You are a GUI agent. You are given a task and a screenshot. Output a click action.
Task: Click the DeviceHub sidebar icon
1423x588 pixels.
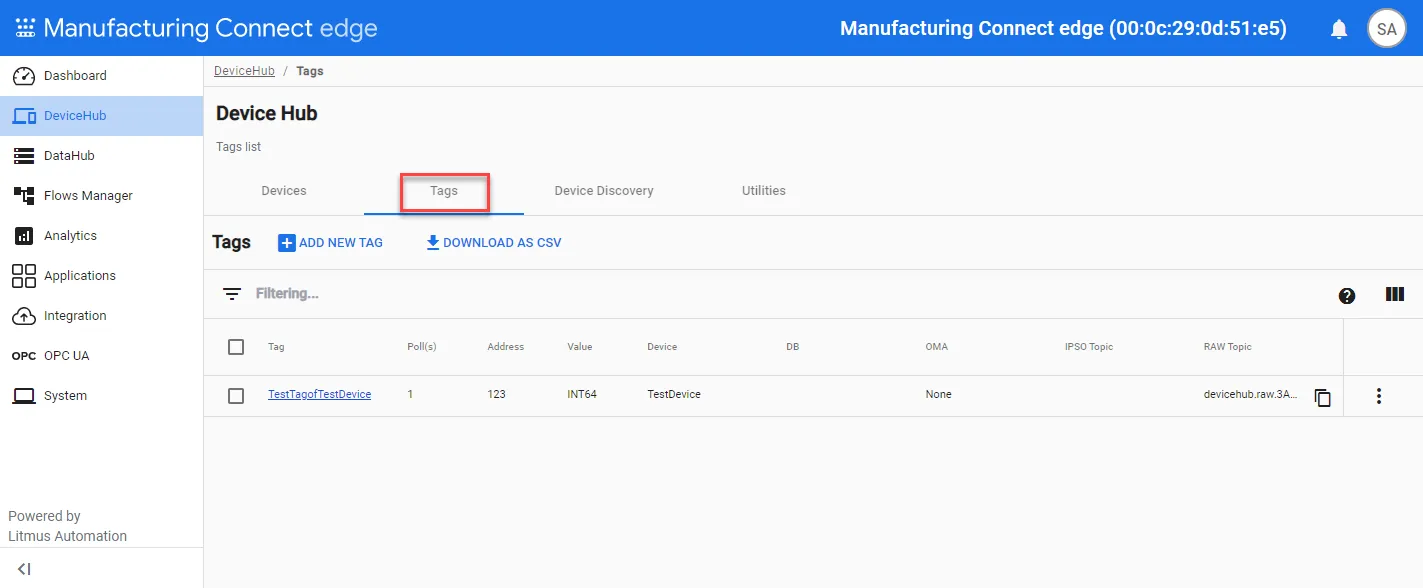click(24, 116)
